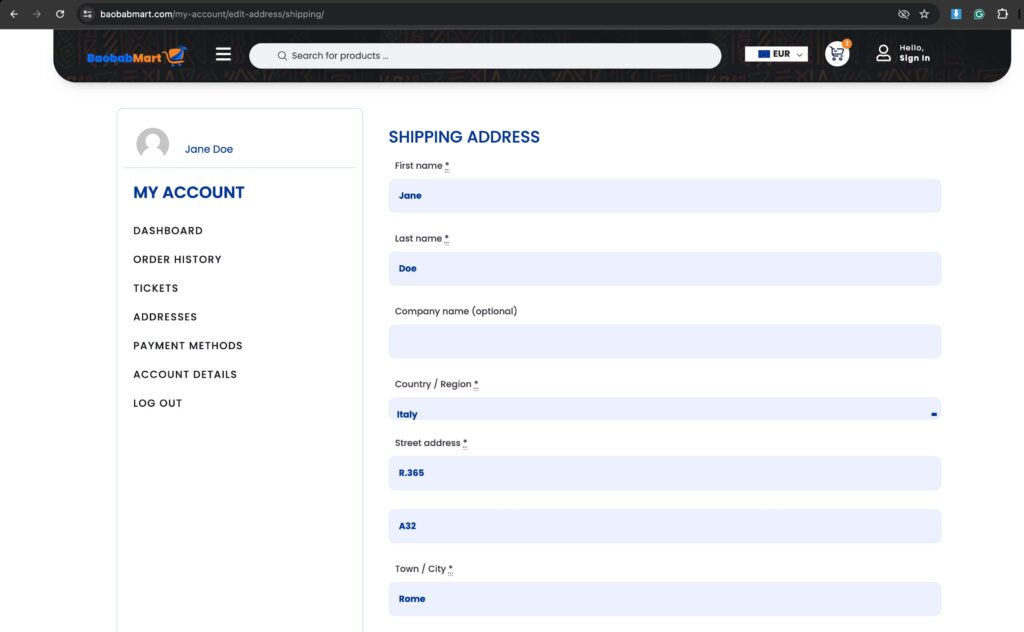Click the browser back arrow
The image size is (1024, 632).
tap(12, 14)
